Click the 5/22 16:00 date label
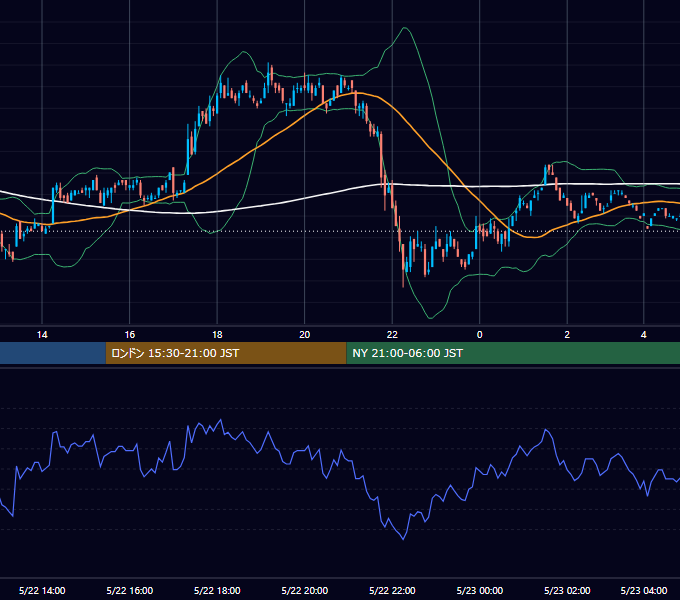The image size is (680, 600). pos(130,590)
